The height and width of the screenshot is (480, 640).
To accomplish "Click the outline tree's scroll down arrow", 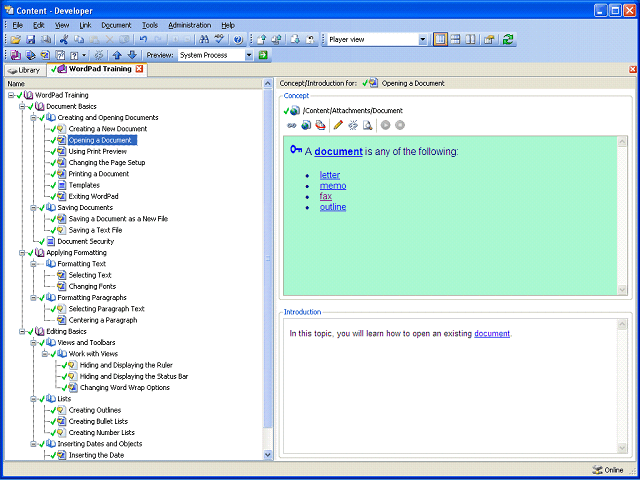I will [x=268, y=454].
